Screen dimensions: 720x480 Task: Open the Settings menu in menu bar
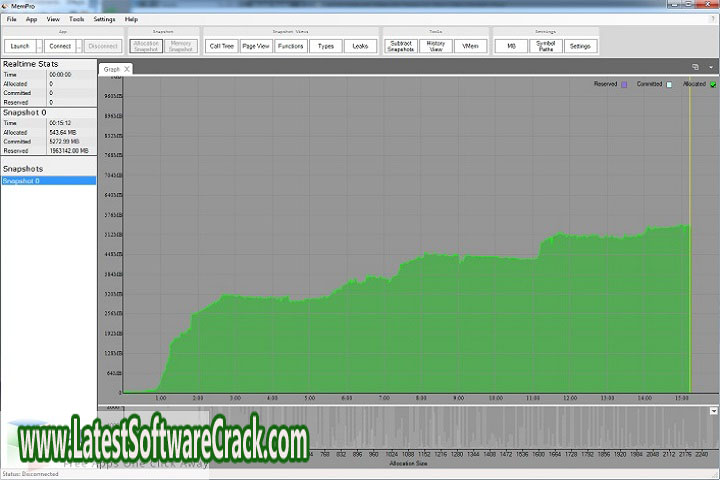pos(104,19)
